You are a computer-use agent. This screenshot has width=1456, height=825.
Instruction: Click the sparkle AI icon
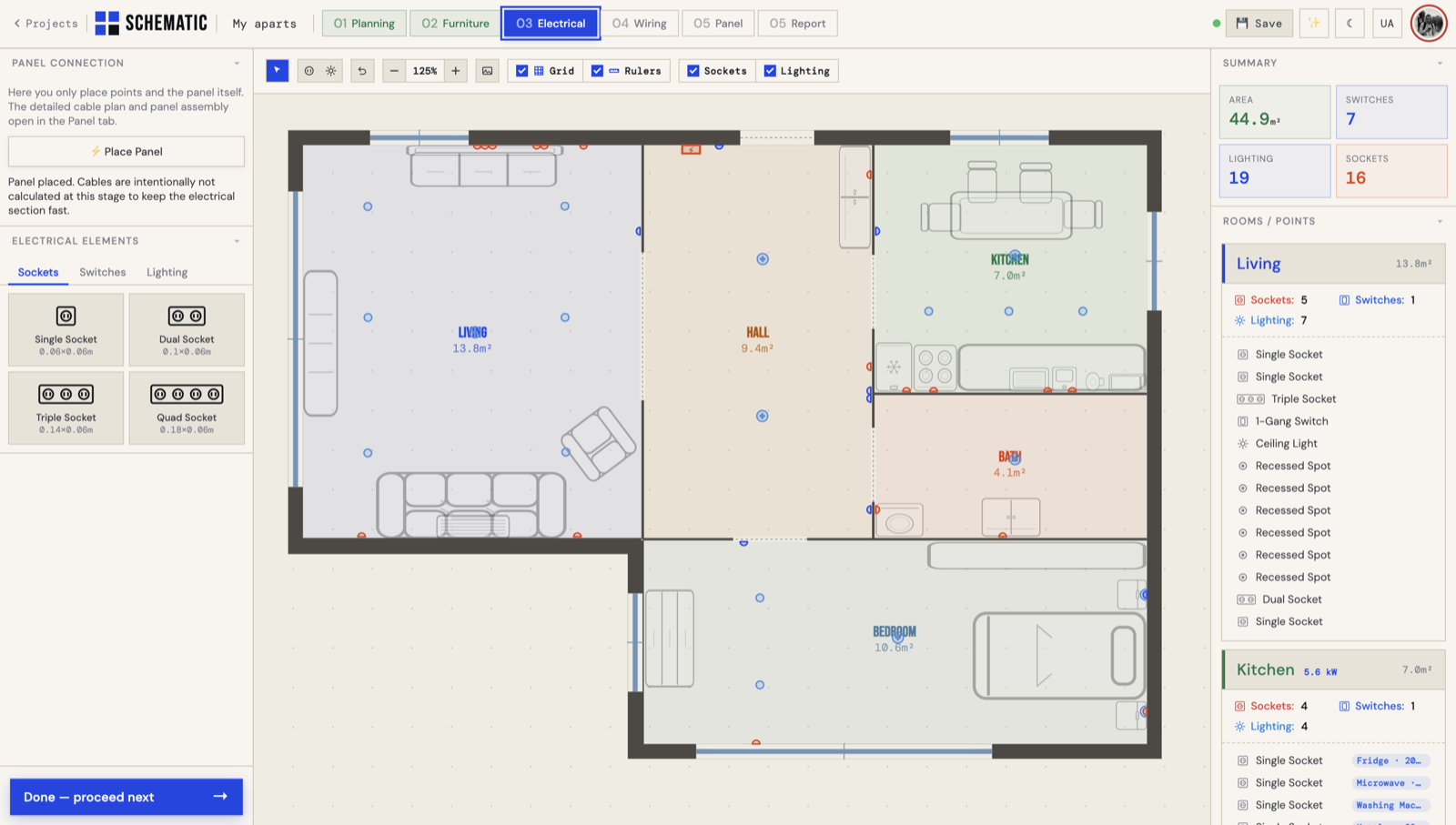(x=1314, y=24)
